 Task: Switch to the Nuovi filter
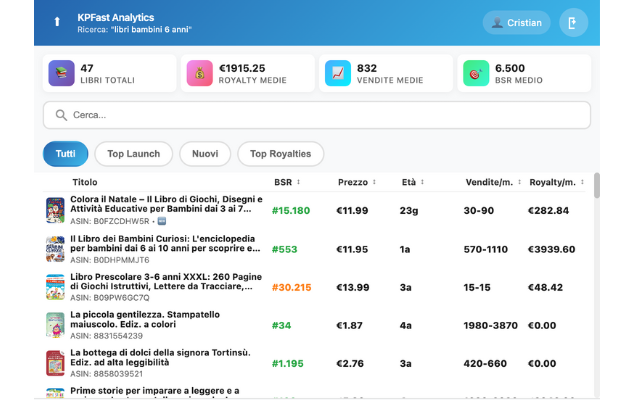(205, 154)
